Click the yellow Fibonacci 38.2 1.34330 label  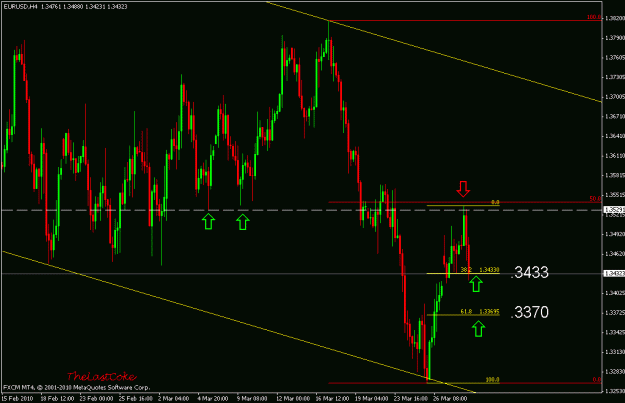tap(480, 270)
